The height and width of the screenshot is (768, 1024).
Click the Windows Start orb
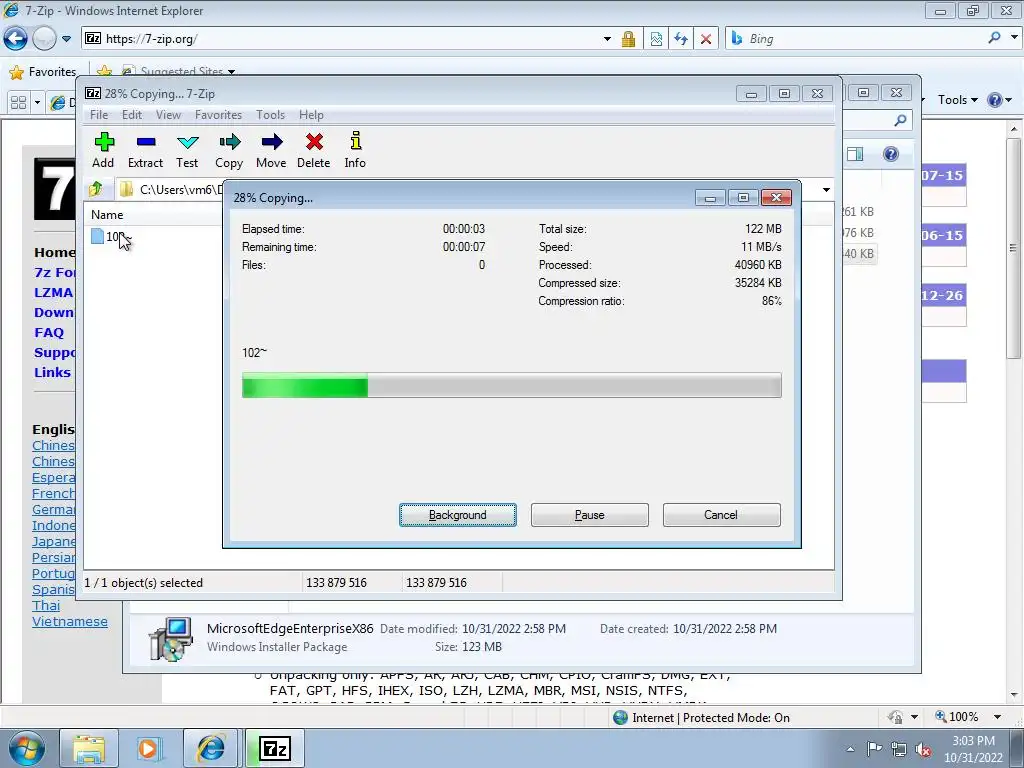point(27,748)
